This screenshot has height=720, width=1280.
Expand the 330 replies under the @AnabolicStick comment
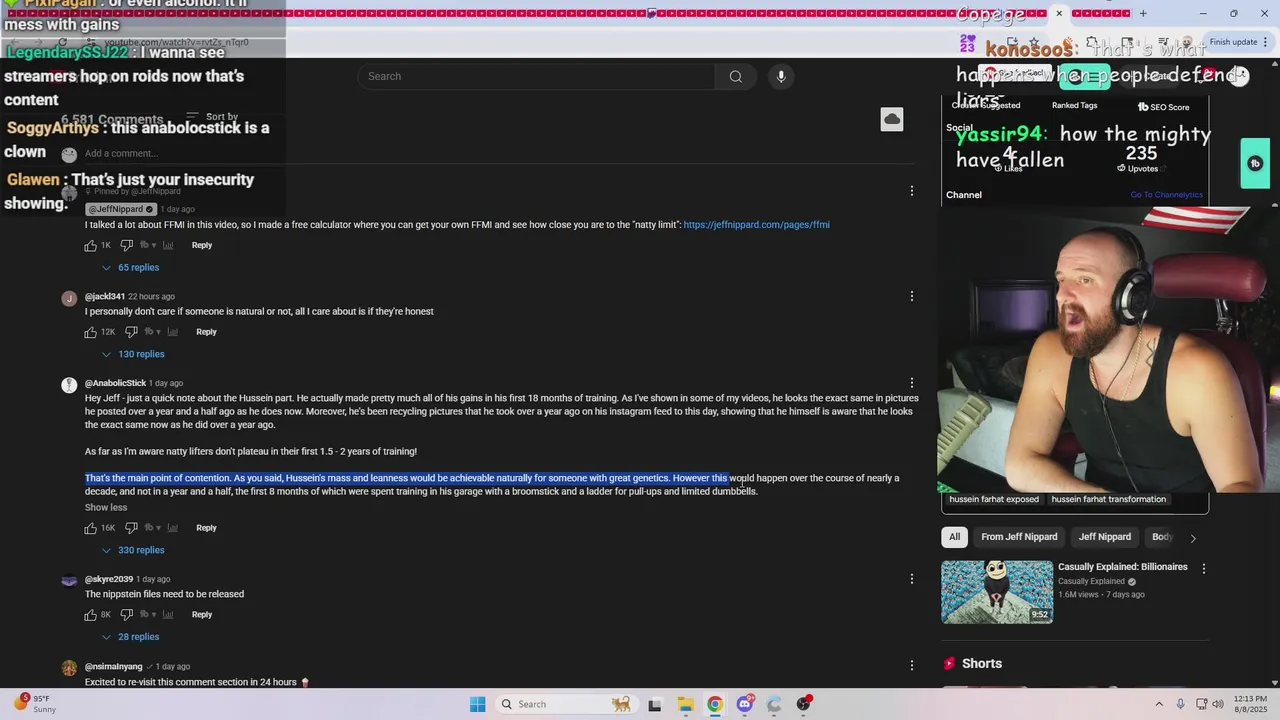click(x=133, y=550)
